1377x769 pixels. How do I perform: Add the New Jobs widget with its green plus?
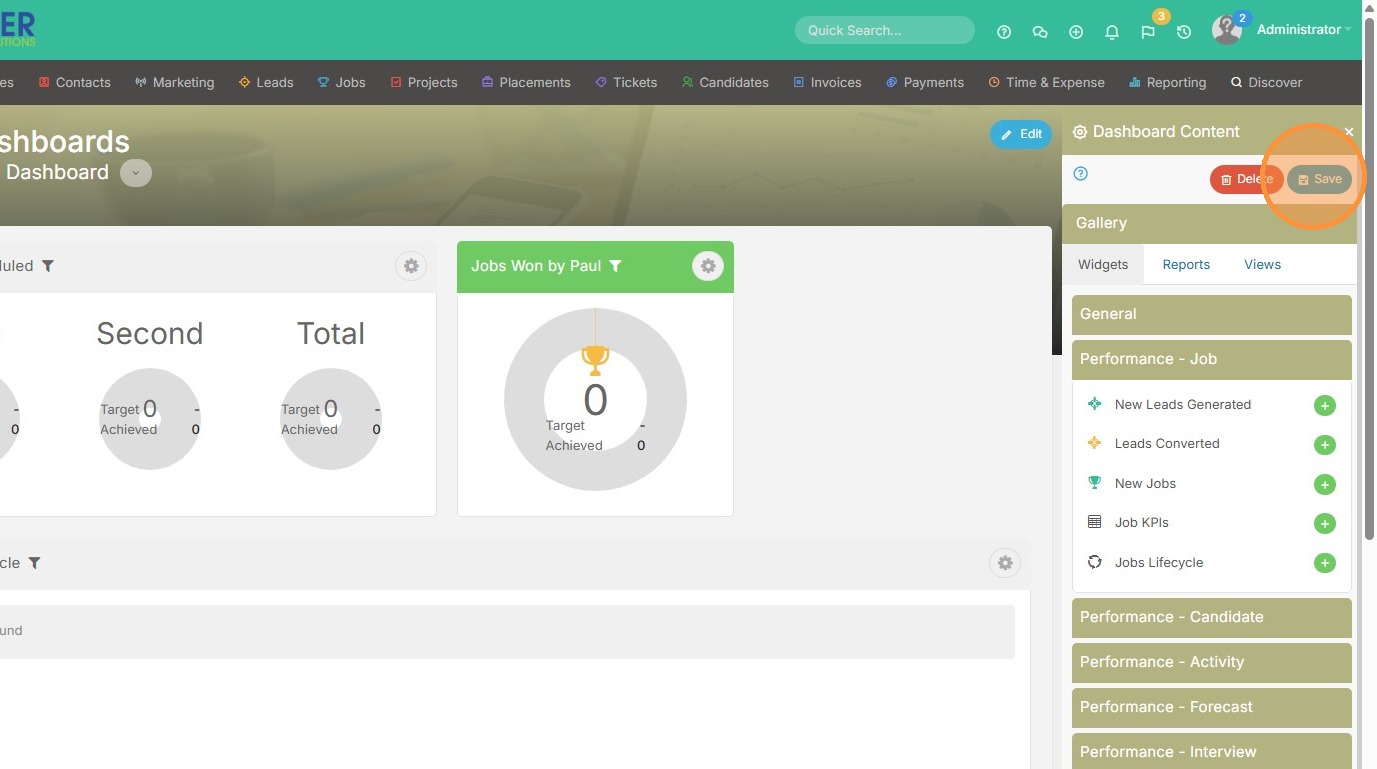[1325, 485]
